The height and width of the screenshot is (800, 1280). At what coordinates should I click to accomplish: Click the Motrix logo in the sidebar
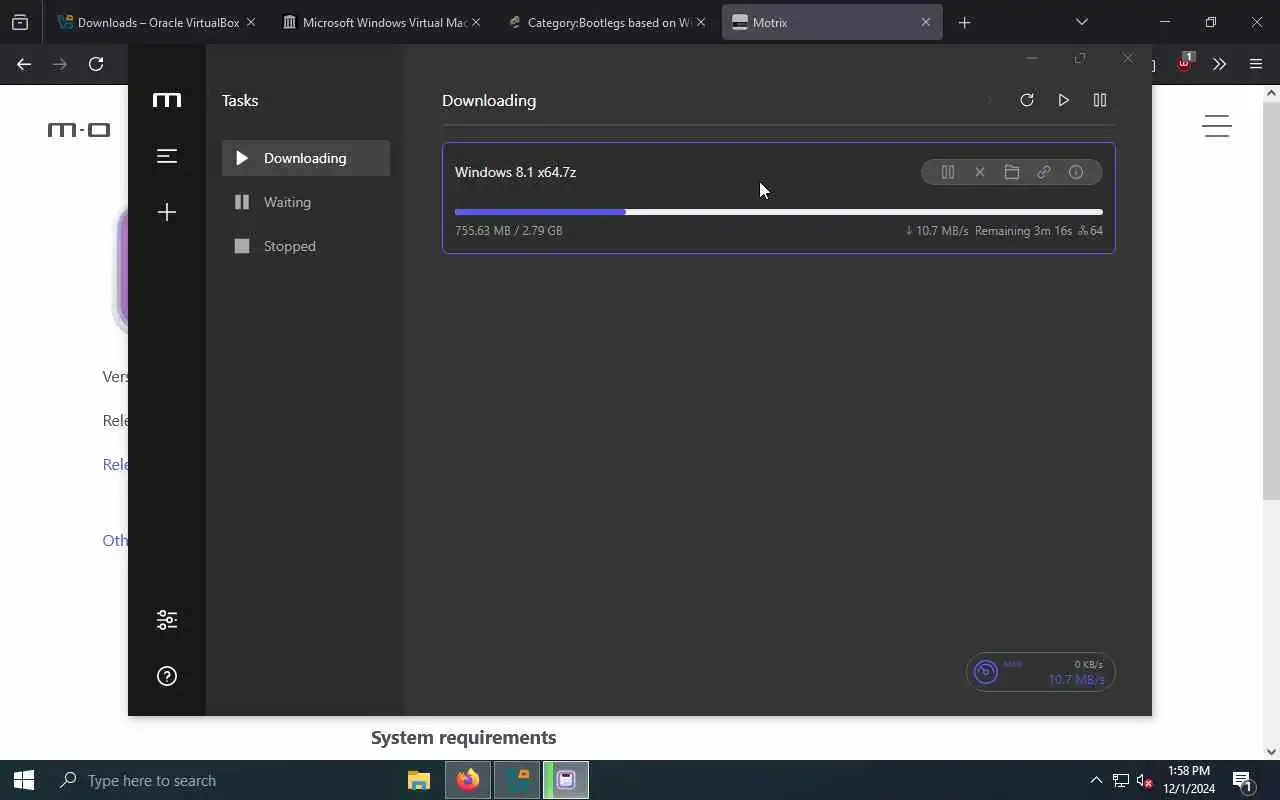pyautogui.click(x=167, y=100)
